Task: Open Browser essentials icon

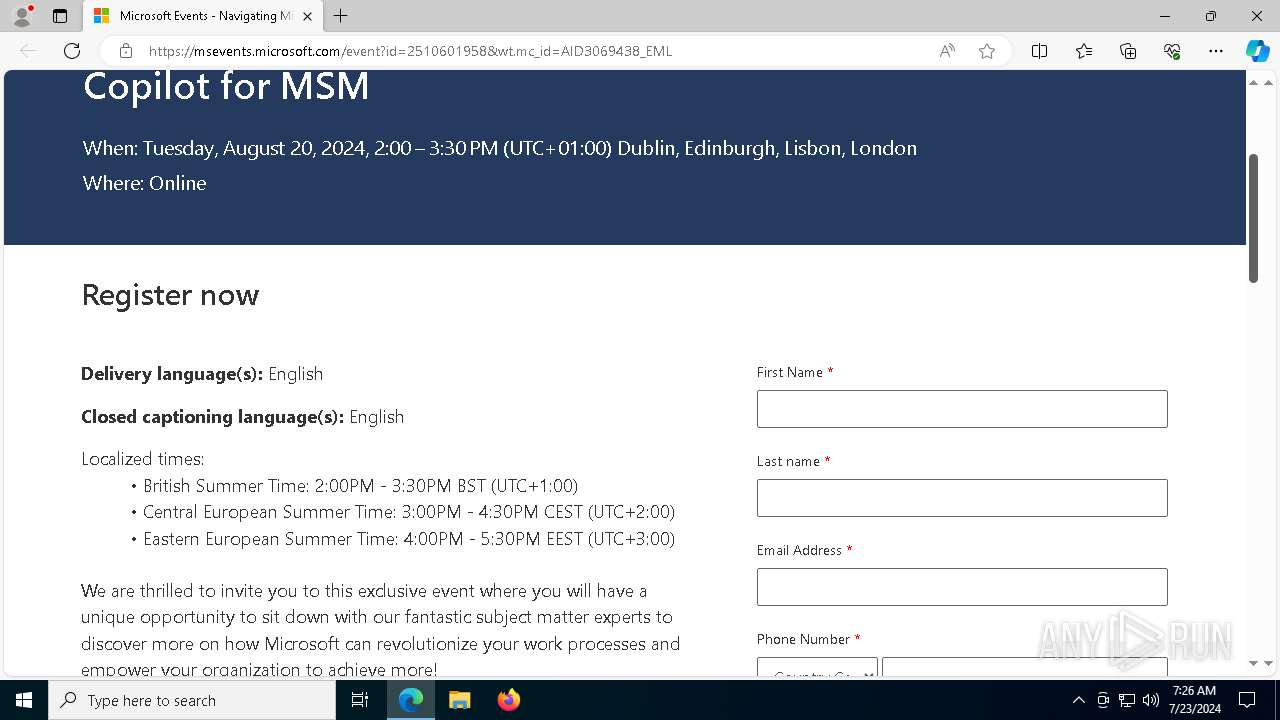Action: [1172, 51]
